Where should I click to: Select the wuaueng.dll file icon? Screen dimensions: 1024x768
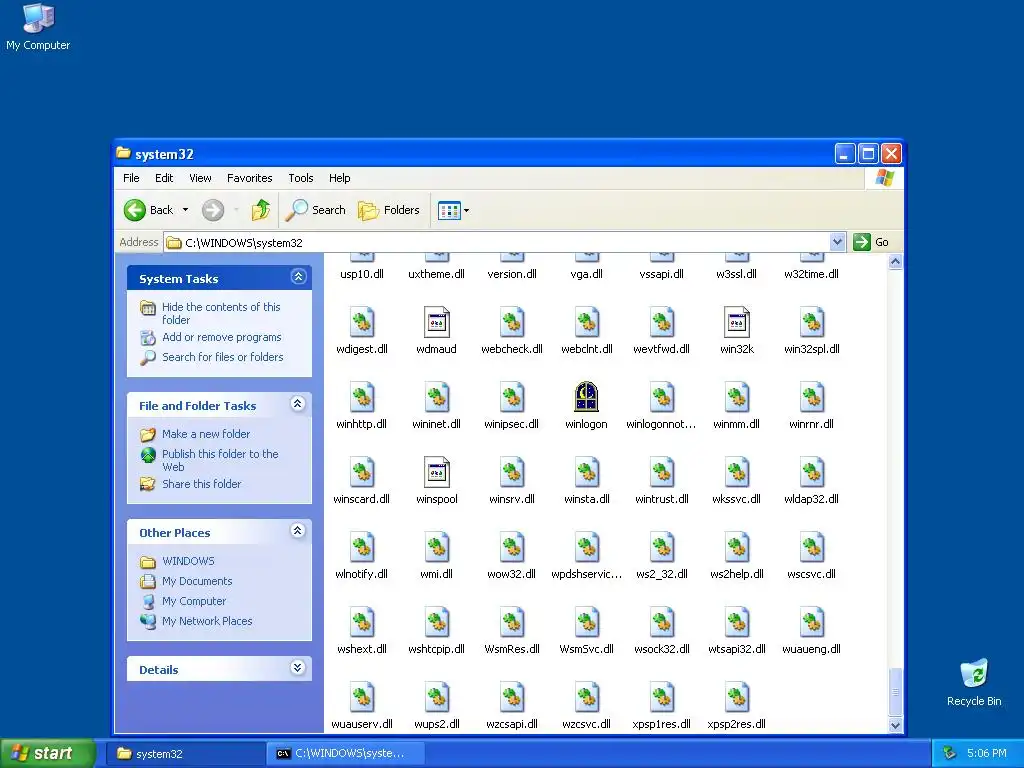pos(812,622)
